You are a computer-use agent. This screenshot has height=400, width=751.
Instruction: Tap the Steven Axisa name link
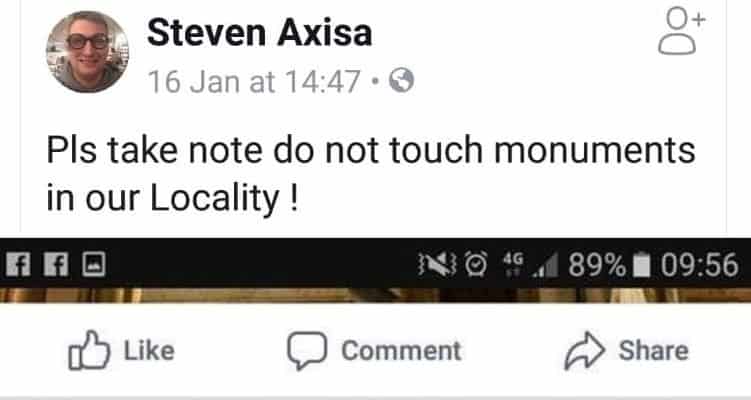pyautogui.click(x=260, y=33)
